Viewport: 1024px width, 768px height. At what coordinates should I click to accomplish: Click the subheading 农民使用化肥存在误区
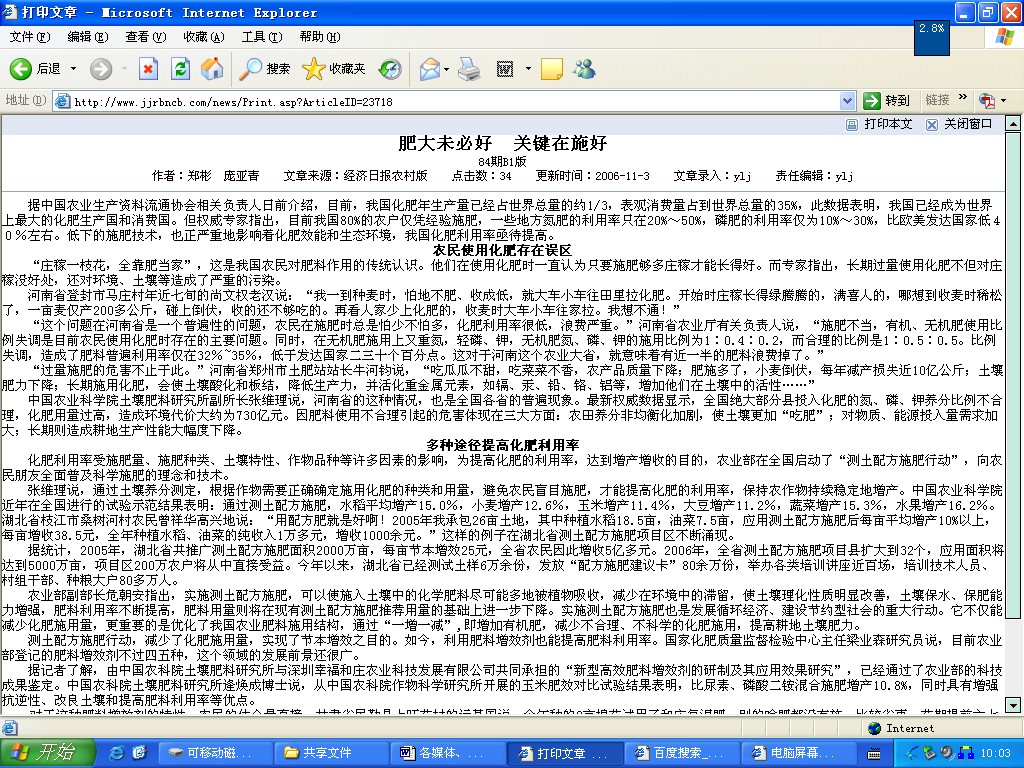click(502, 250)
